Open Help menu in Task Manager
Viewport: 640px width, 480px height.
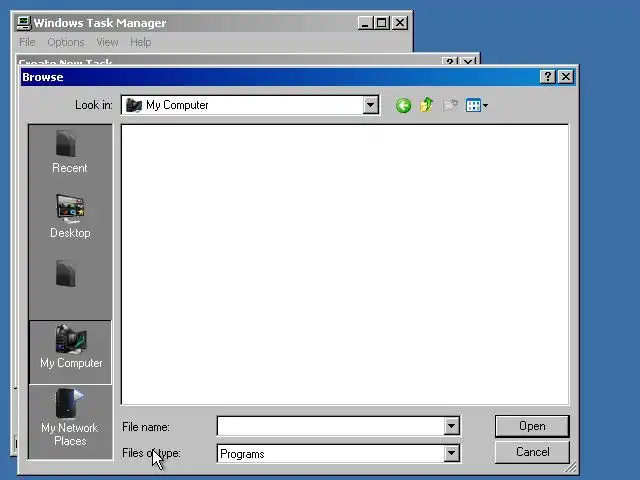140,42
